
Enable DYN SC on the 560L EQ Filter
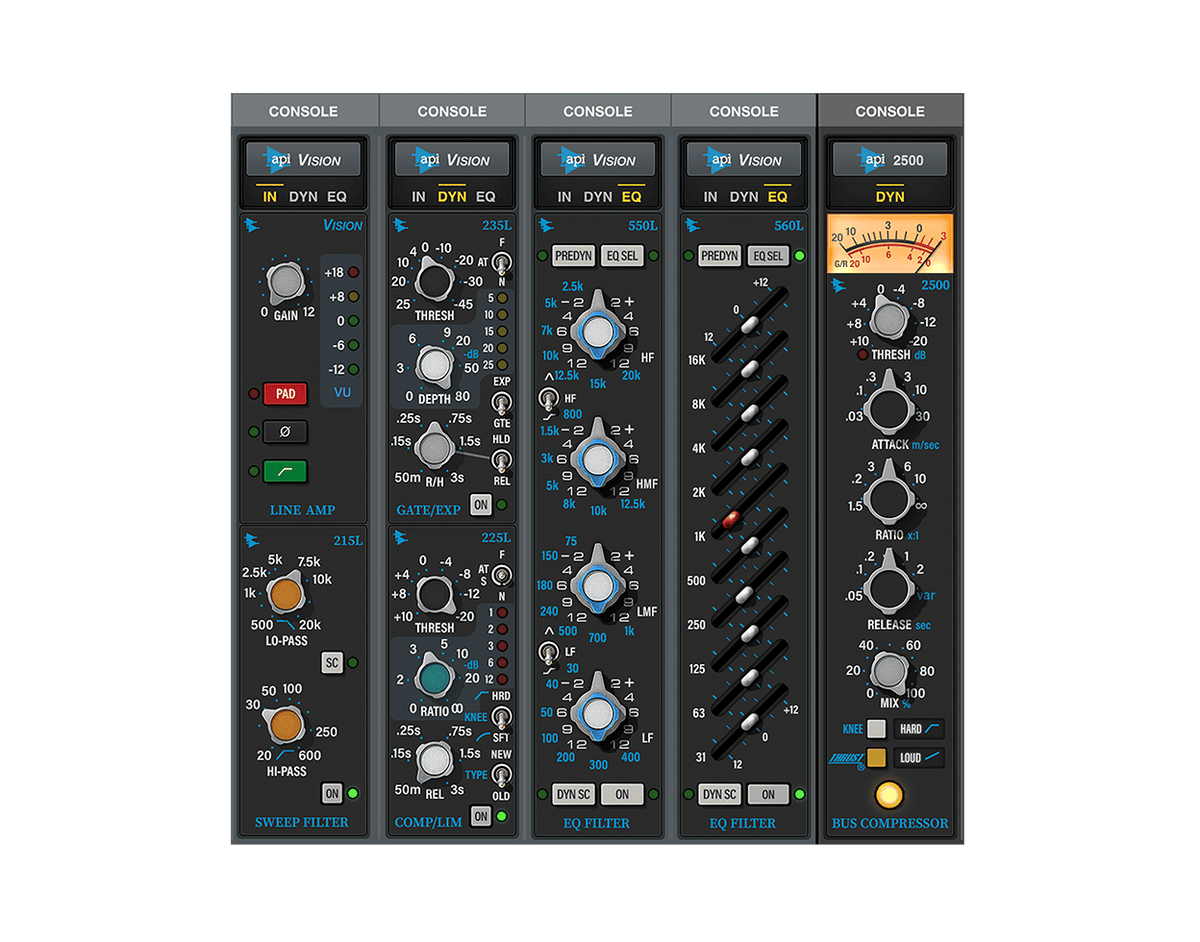click(717, 793)
